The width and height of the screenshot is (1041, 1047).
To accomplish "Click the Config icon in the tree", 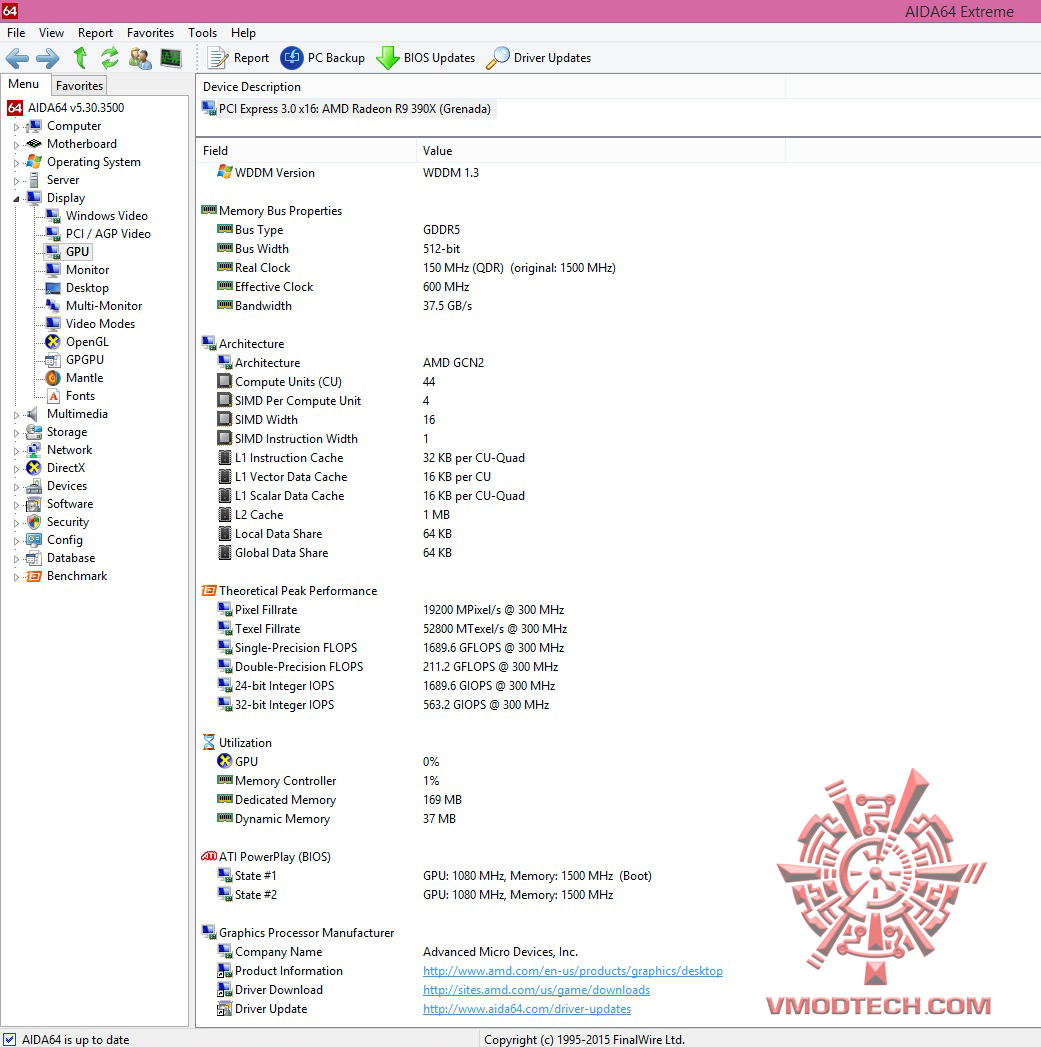I will tap(34, 540).
